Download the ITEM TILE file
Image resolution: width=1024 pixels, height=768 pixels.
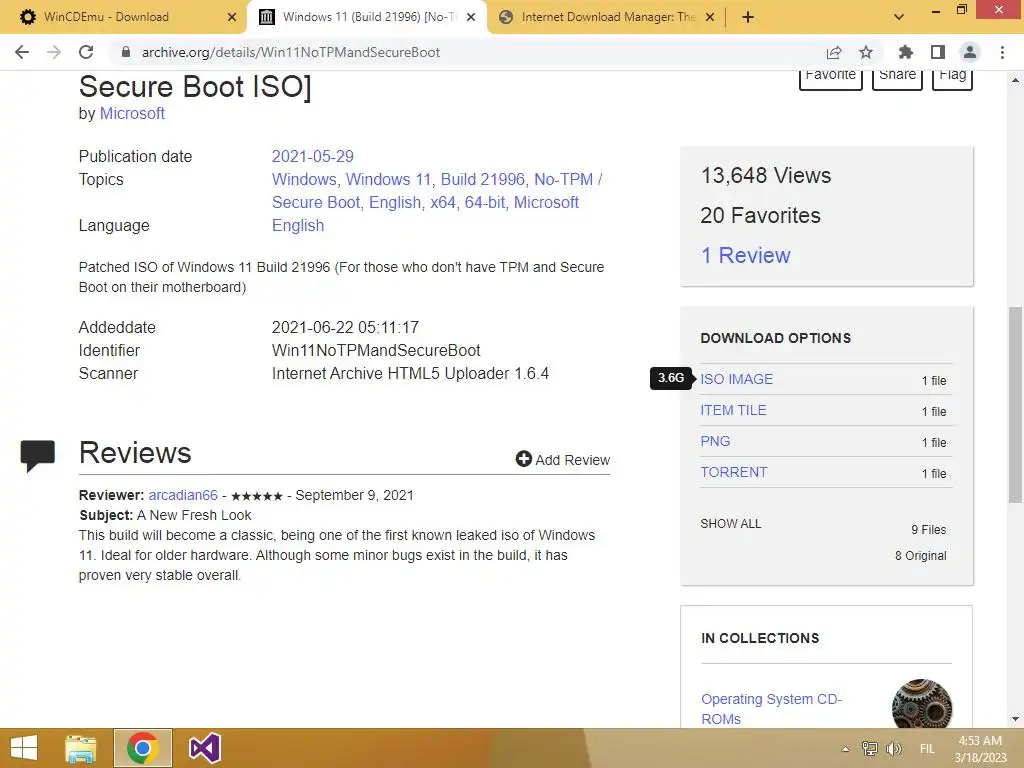733,410
